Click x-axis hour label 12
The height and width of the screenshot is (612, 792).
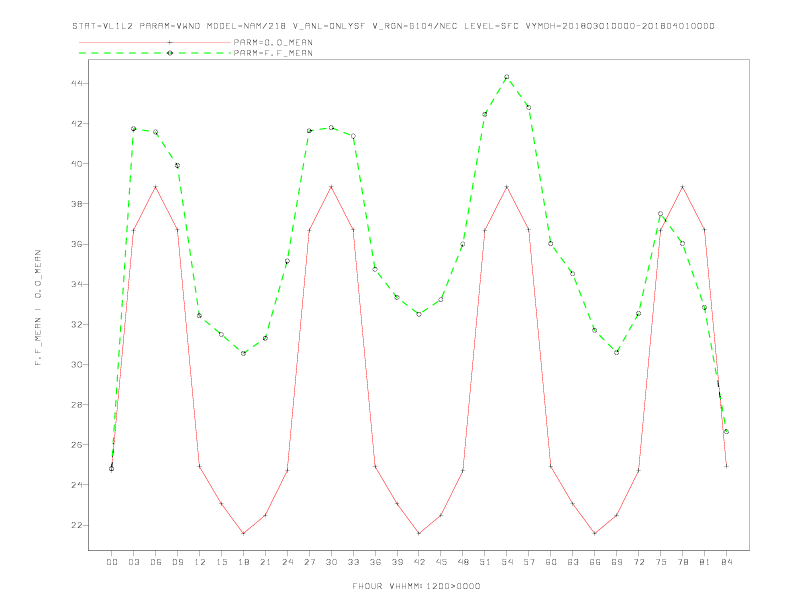pyautogui.click(x=200, y=562)
